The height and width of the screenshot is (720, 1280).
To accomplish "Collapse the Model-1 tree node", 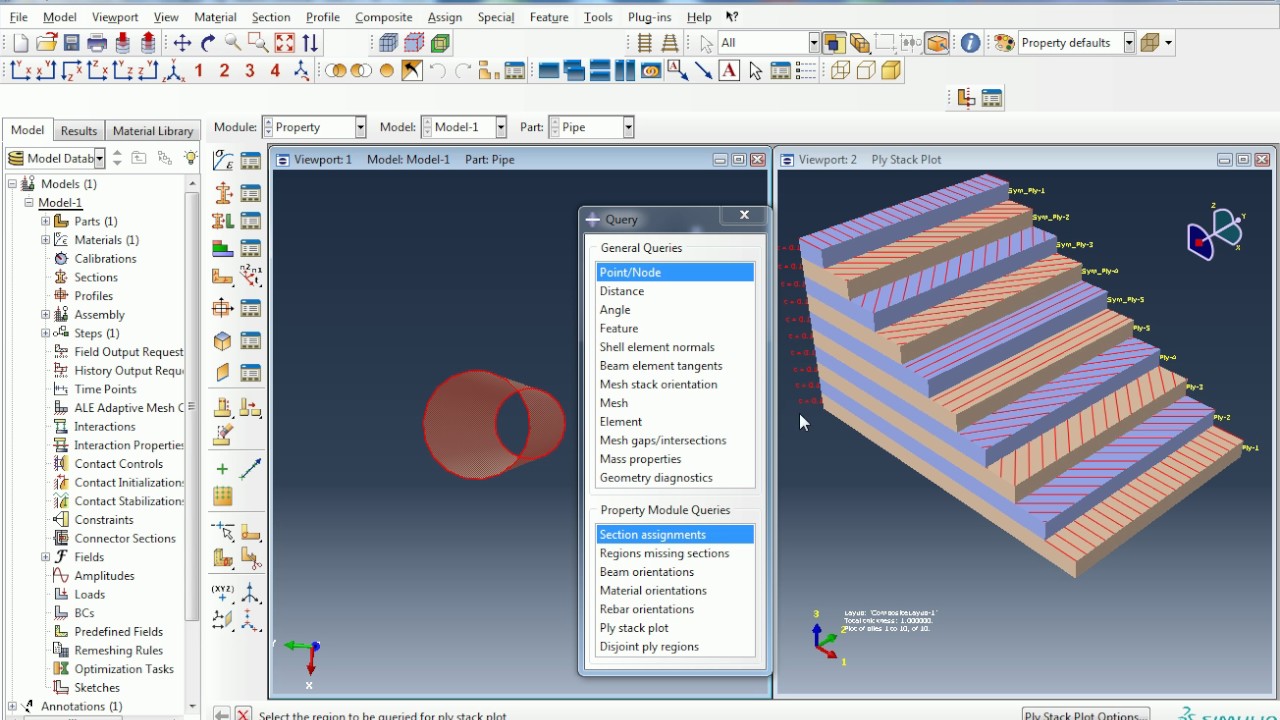I will pyautogui.click(x=29, y=203).
